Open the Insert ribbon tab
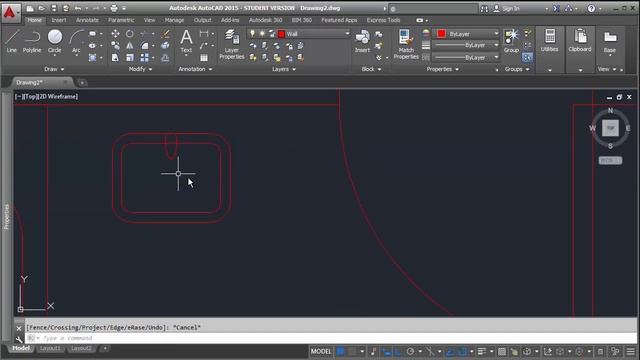The image size is (640, 360). (x=59, y=20)
